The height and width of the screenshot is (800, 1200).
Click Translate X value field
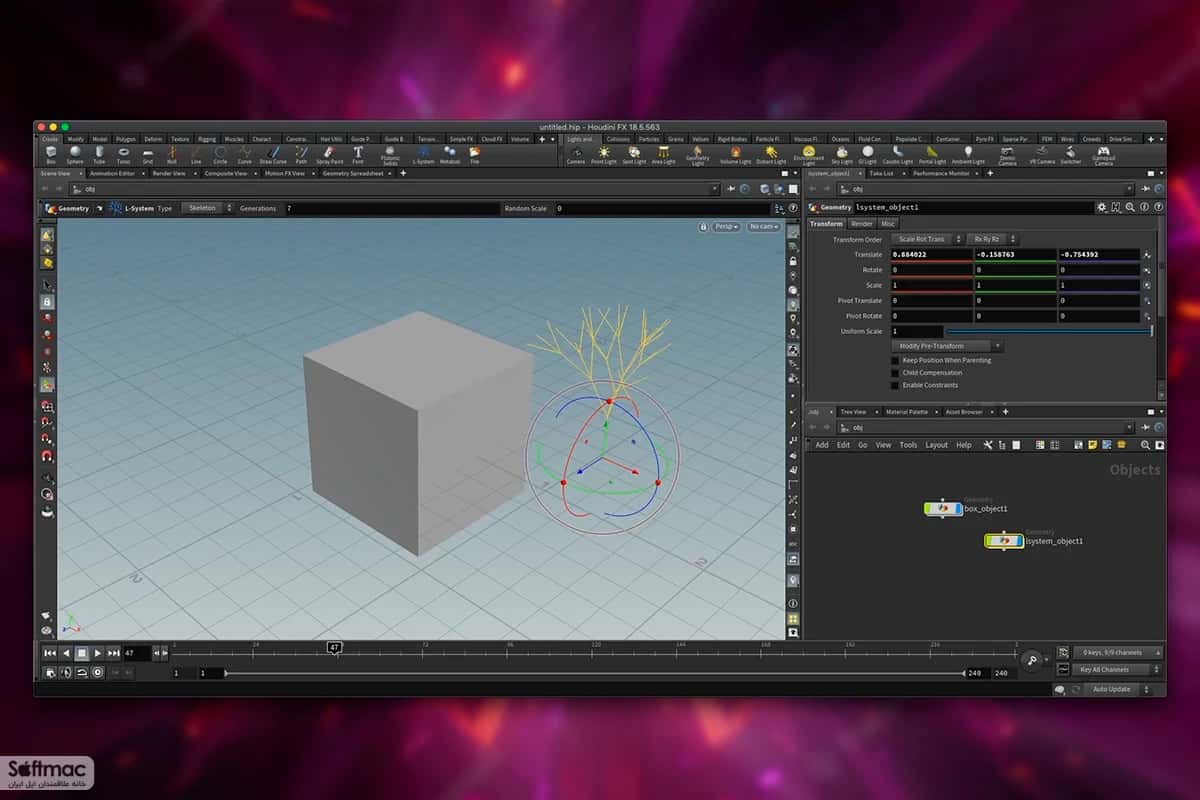point(930,255)
